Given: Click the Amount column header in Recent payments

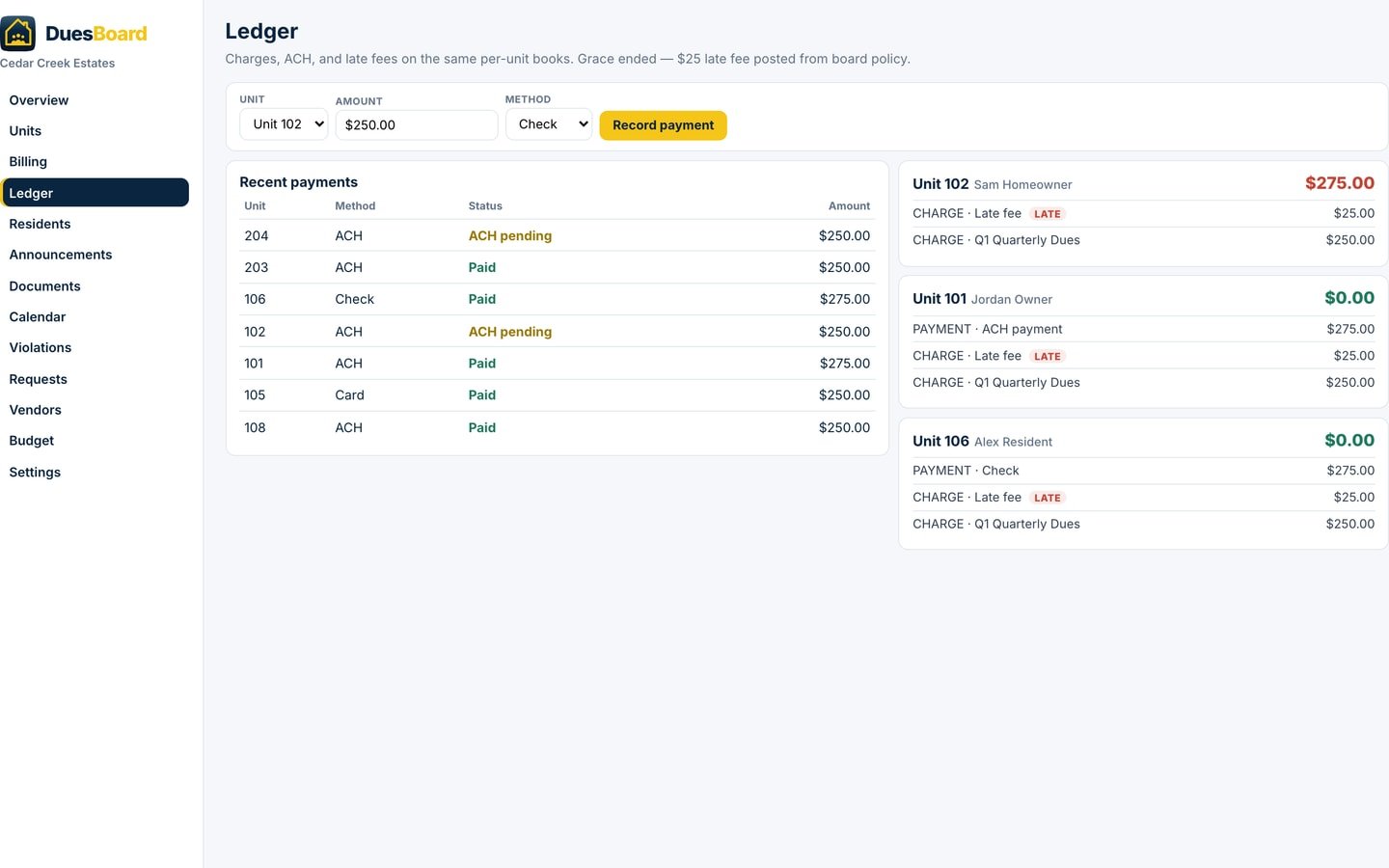Looking at the screenshot, I should tap(849, 206).
